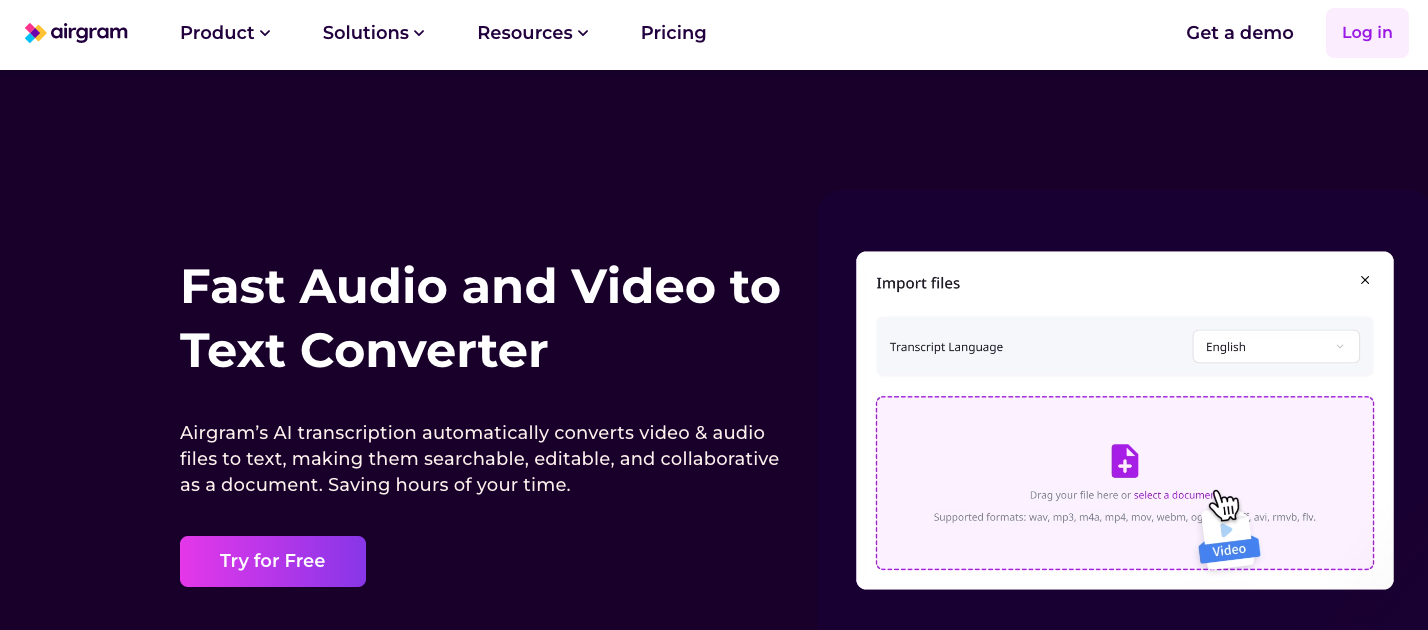This screenshot has height=630, width=1428.
Task: Click the Log in button
Action: point(1366,32)
